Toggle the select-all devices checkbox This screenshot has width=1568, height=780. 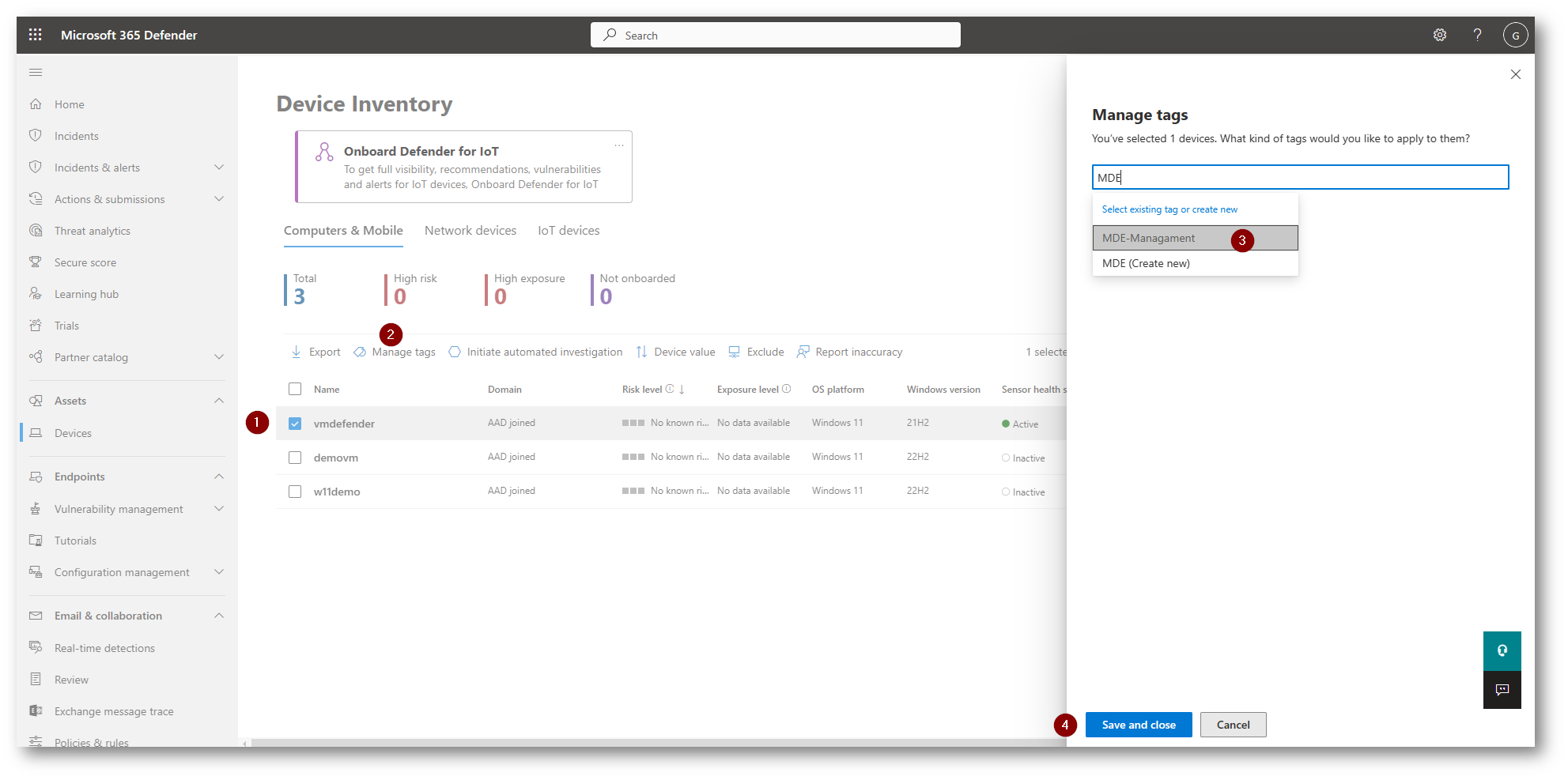click(x=295, y=389)
